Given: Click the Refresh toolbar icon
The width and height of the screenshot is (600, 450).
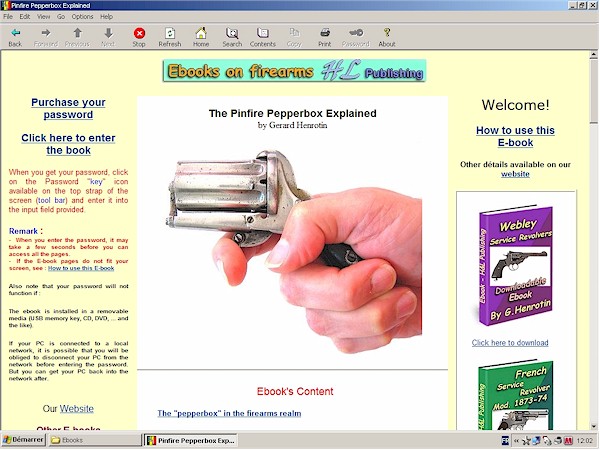Looking at the screenshot, I should pyautogui.click(x=170, y=34).
